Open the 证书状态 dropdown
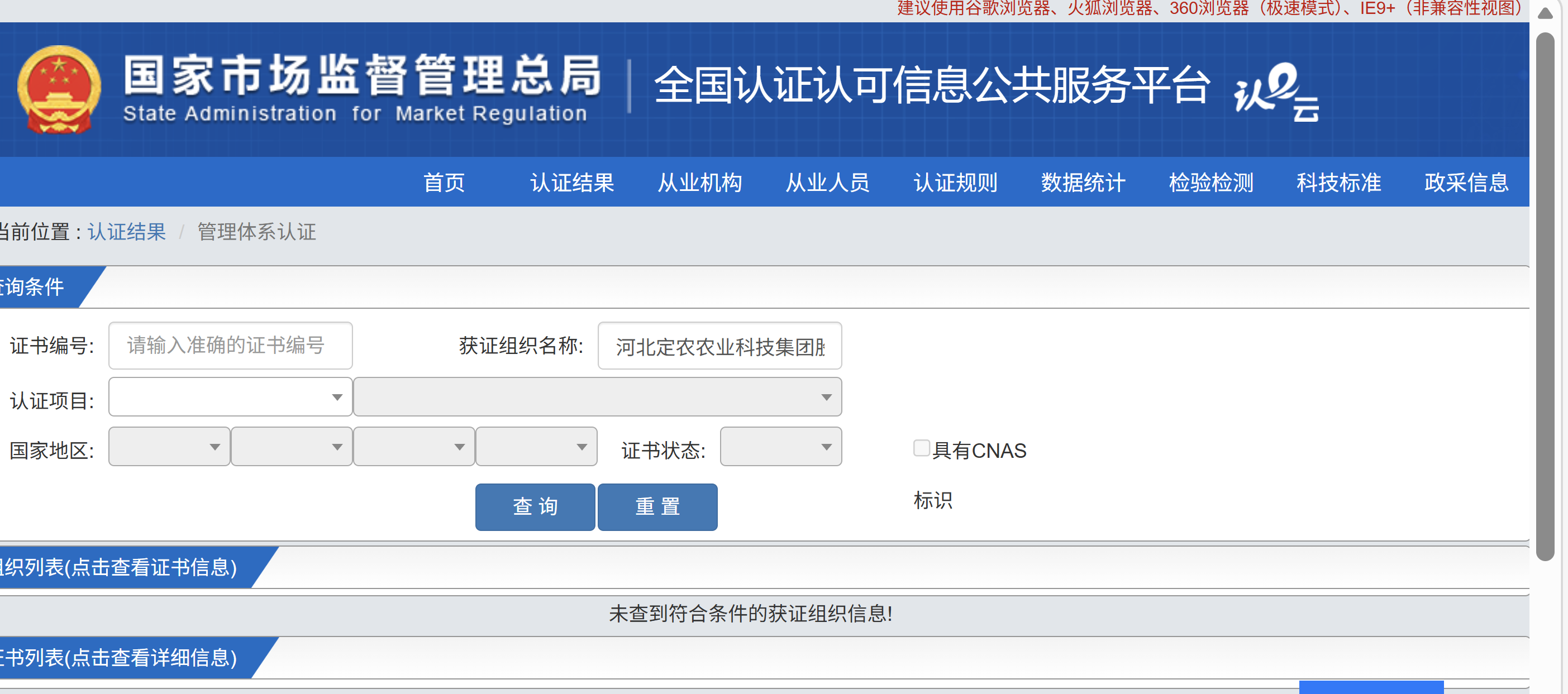The height and width of the screenshot is (694, 1568). [x=780, y=447]
